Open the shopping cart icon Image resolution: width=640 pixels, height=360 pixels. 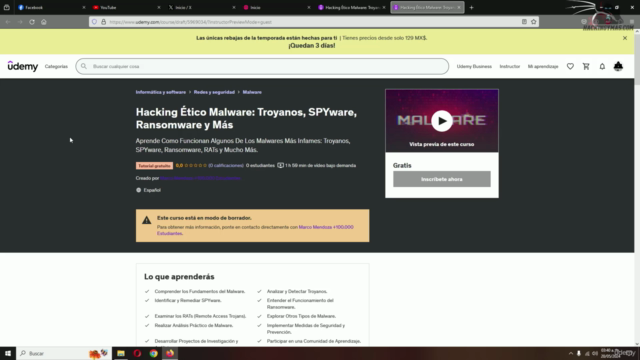pyautogui.click(x=586, y=66)
